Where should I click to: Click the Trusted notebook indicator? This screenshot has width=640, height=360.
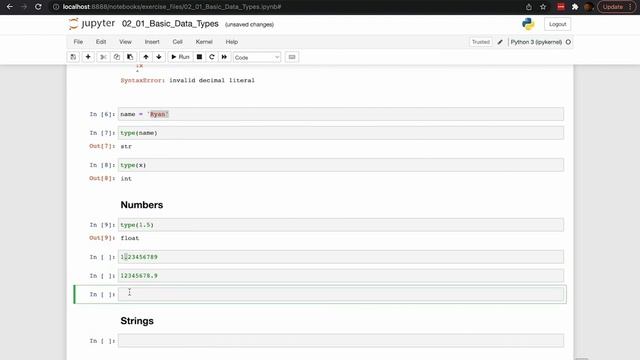481,42
